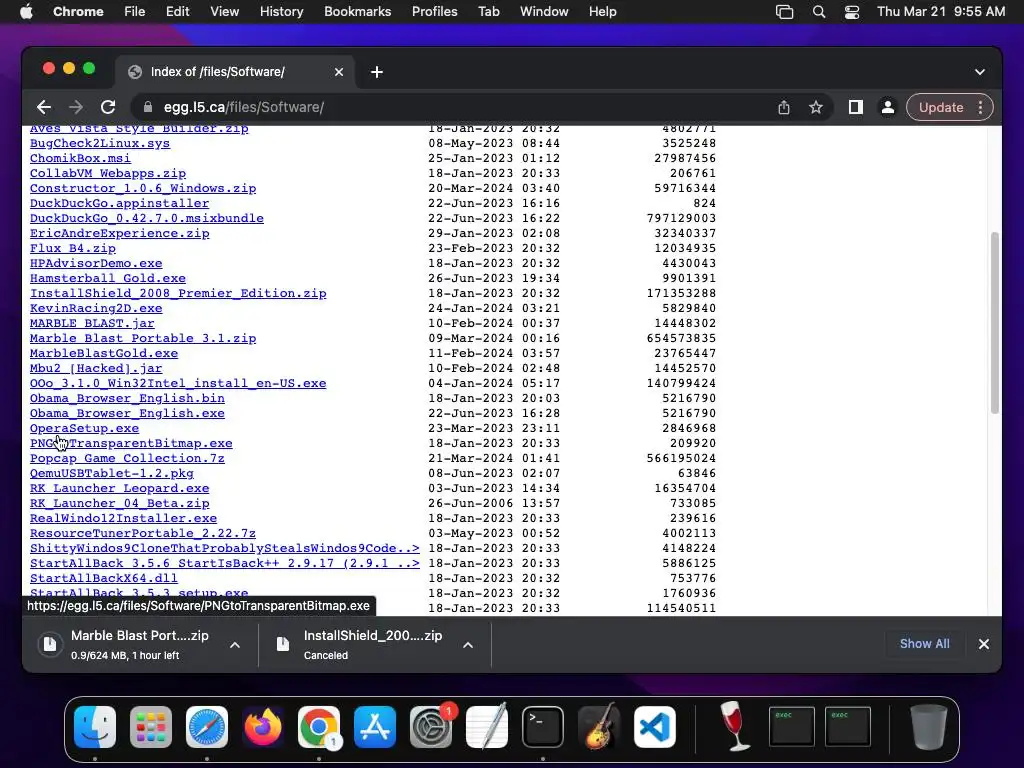Open the File menu
The image size is (1024, 768).
click(x=135, y=11)
